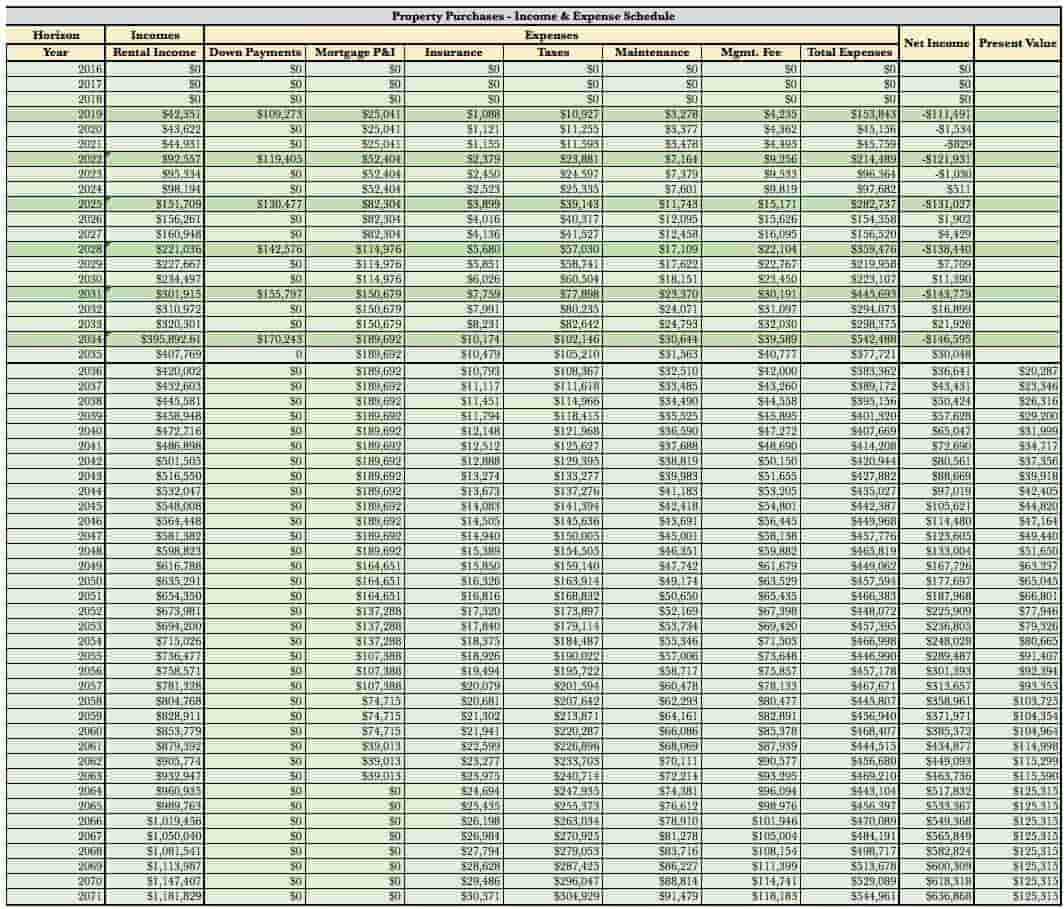Click management fee $42,000 for 2036

click(750, 372)
